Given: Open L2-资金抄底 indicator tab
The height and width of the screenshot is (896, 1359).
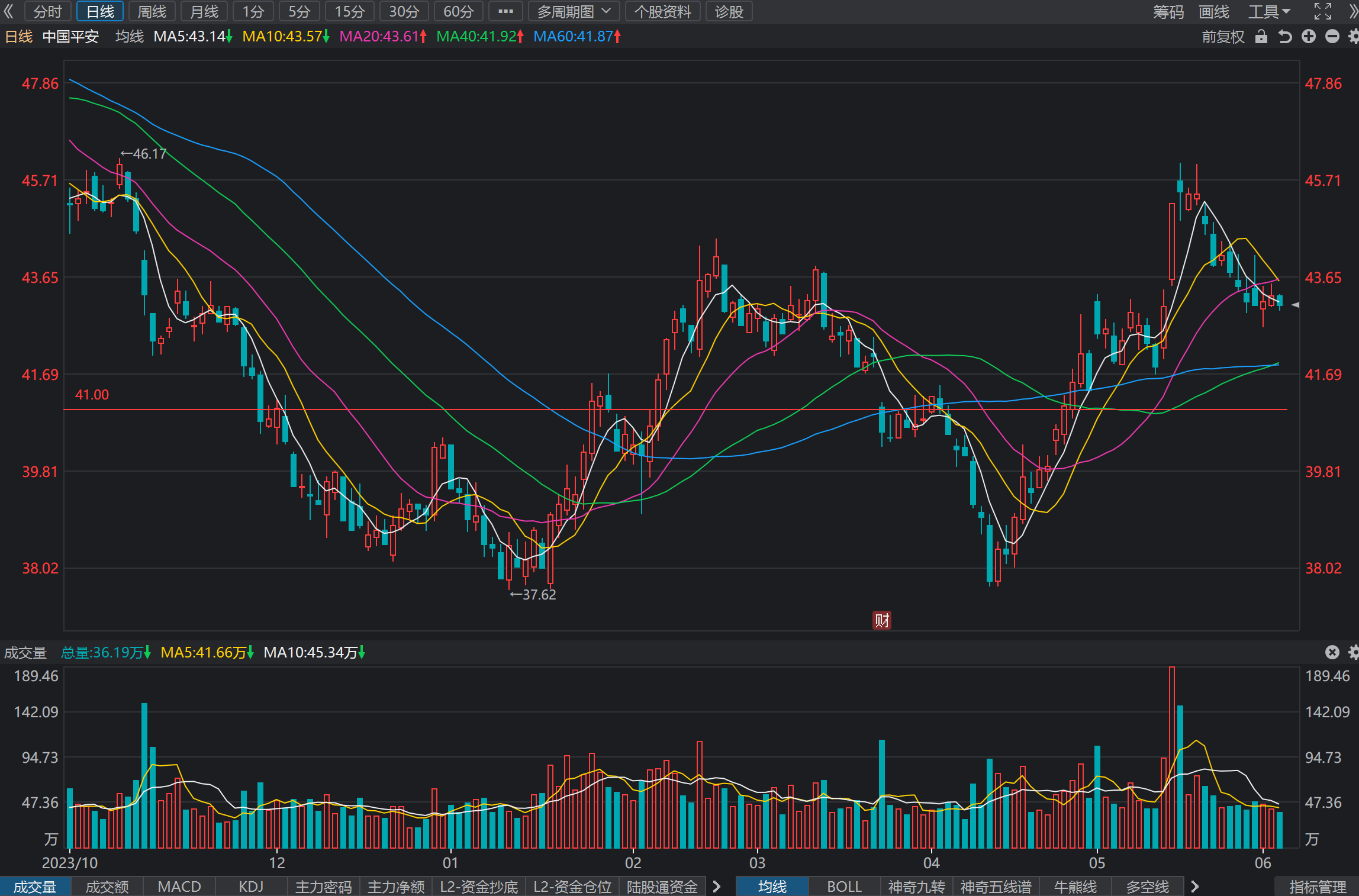Looking at the screenshot, I should pos(479,887).
